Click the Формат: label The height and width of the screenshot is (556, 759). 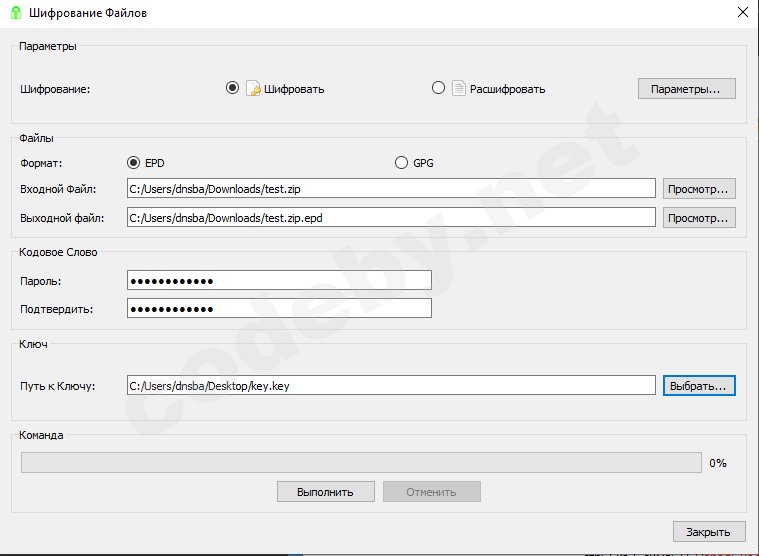point(41,163)
